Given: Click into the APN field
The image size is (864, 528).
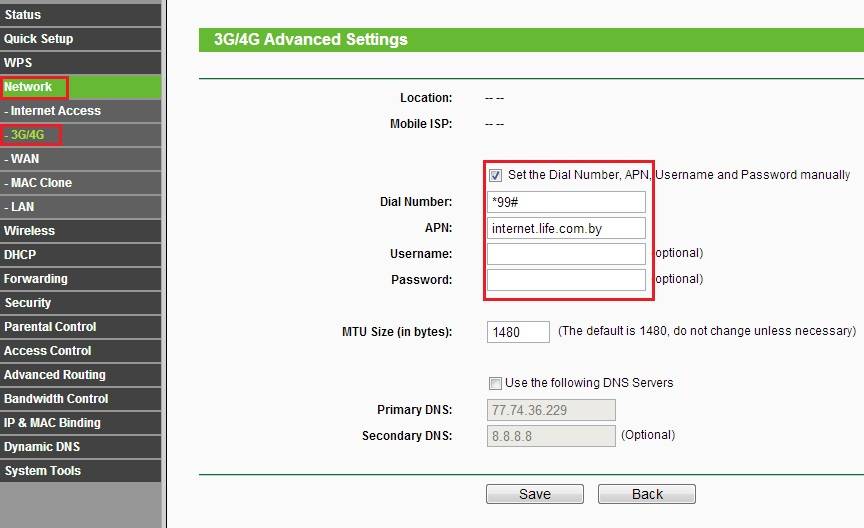Looking at the screenshot, I should click(566, 228).
